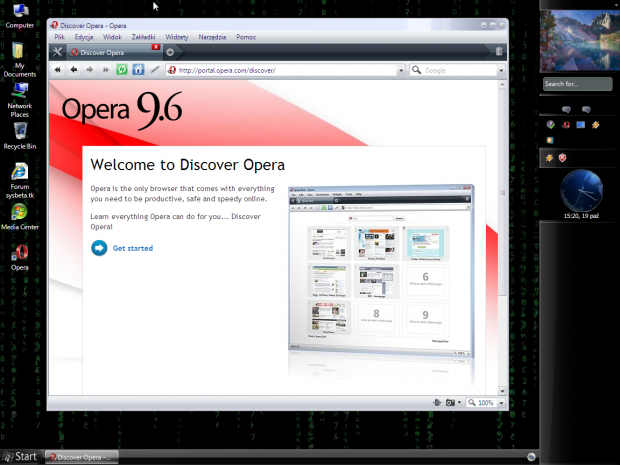Click the page scrollbar down arrow
Image resolution: width=620 pixels, height=465 pixels.
(x=502, y=391)
